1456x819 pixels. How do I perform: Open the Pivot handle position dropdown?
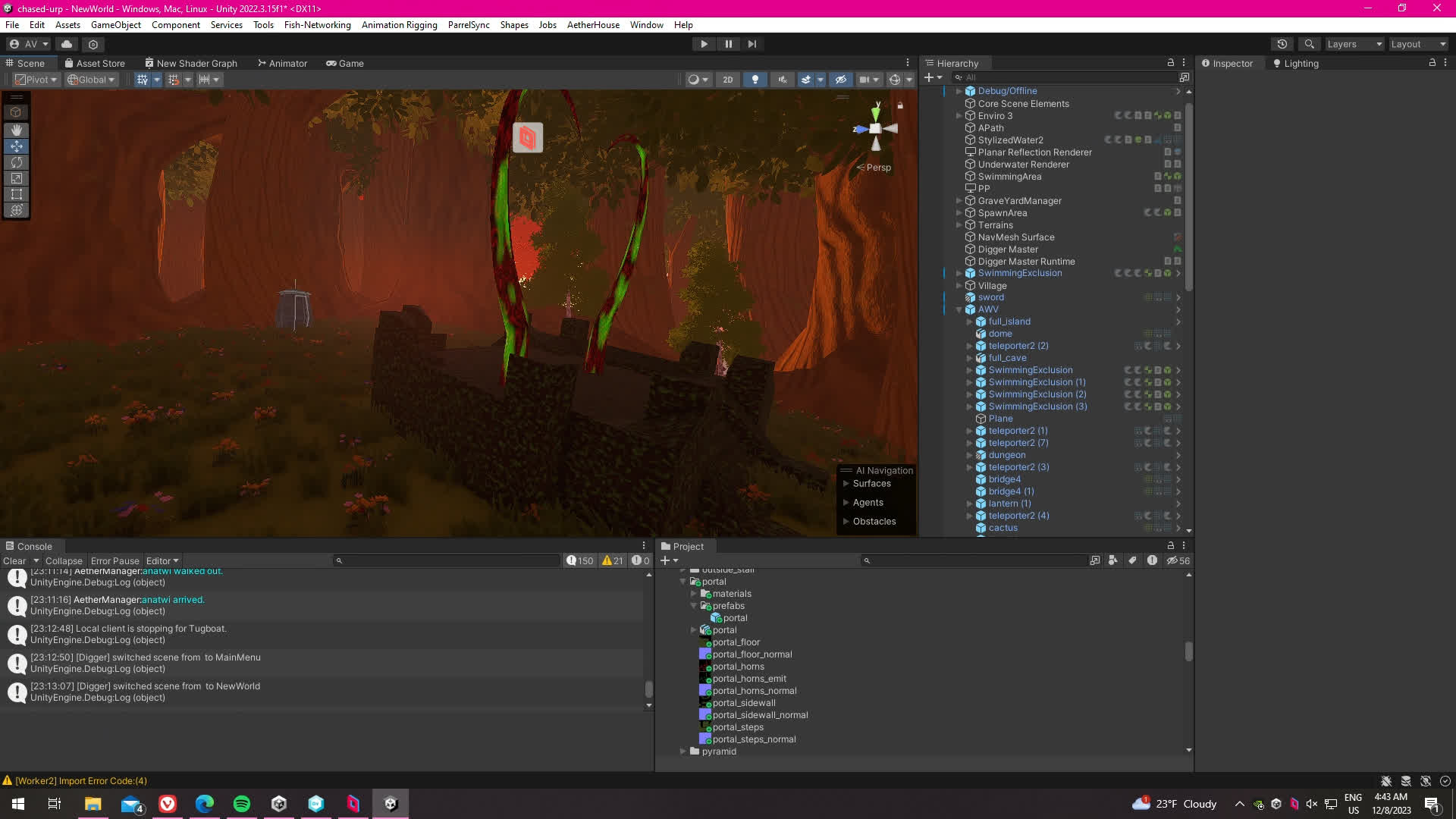pos(36,80)
